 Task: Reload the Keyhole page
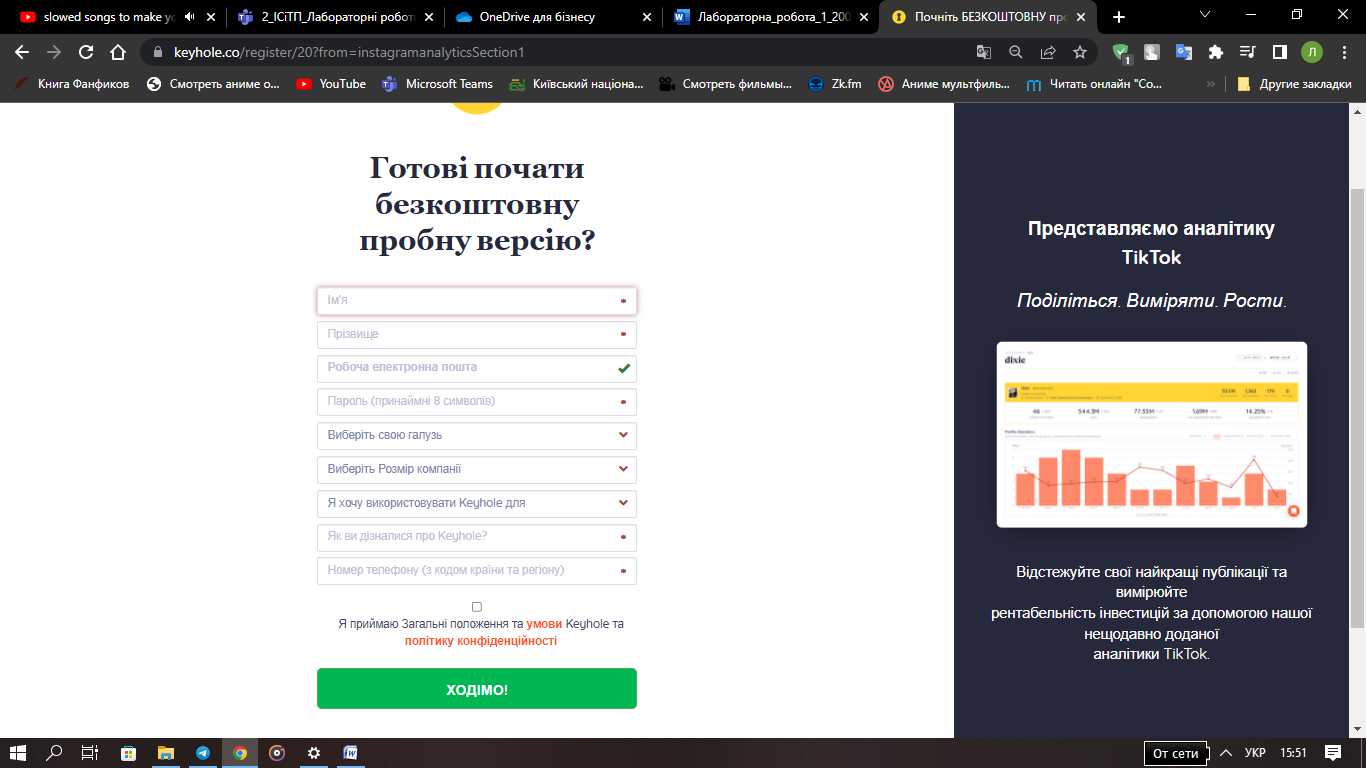click(86, 52)
